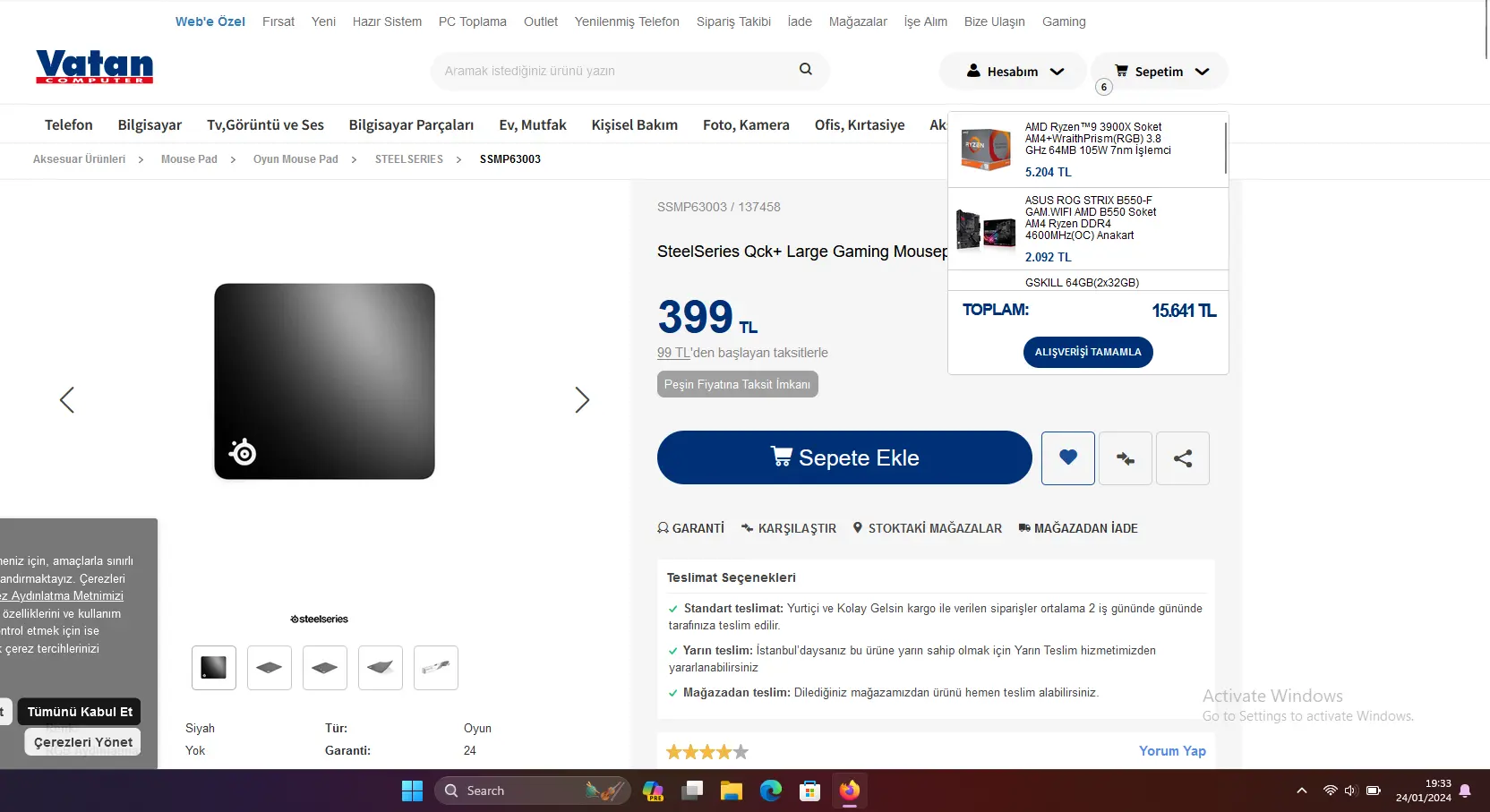
Task: Expand the Hesabım account dropdown
Action: click(x=1014, y=71)
